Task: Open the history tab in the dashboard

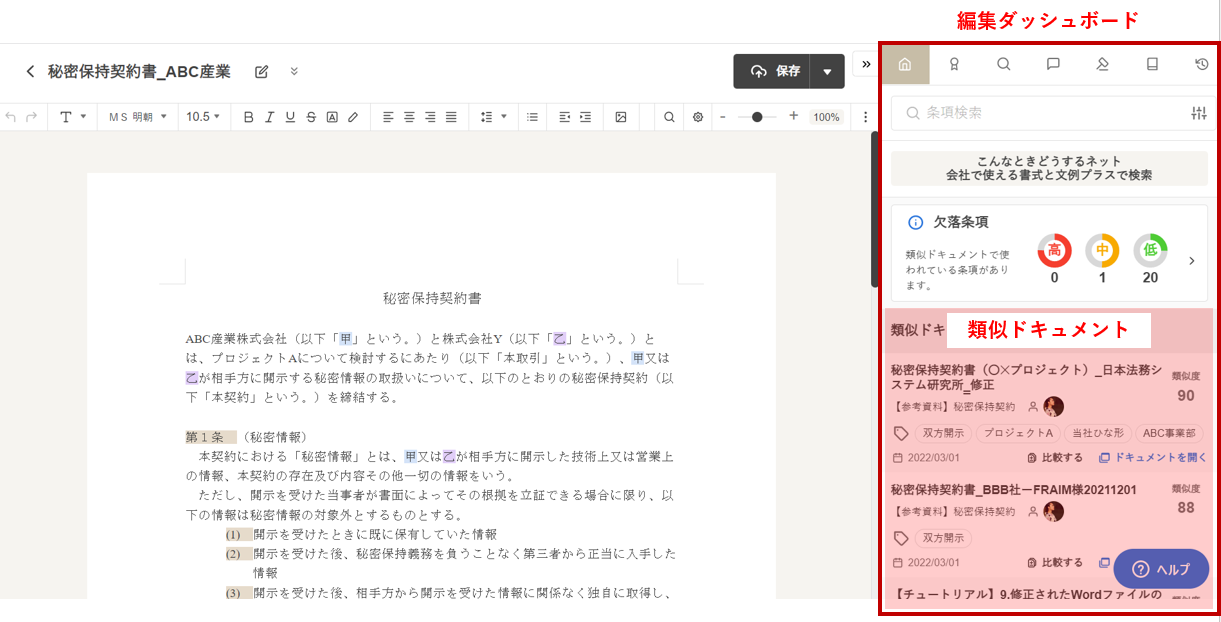Action: (1201, 65)
